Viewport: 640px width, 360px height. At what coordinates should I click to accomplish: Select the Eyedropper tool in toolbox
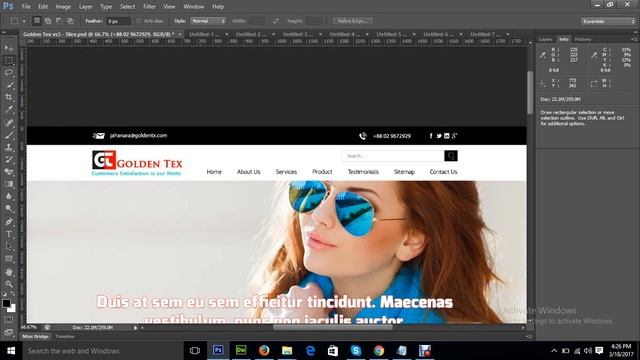click(9, 109)
